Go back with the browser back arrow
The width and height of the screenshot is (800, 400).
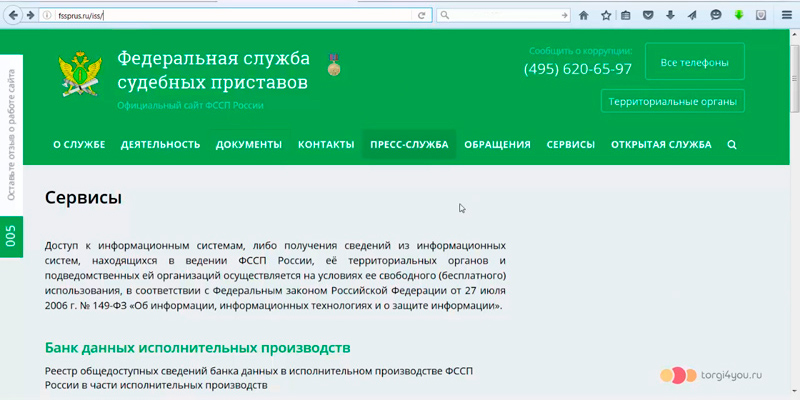13,15
